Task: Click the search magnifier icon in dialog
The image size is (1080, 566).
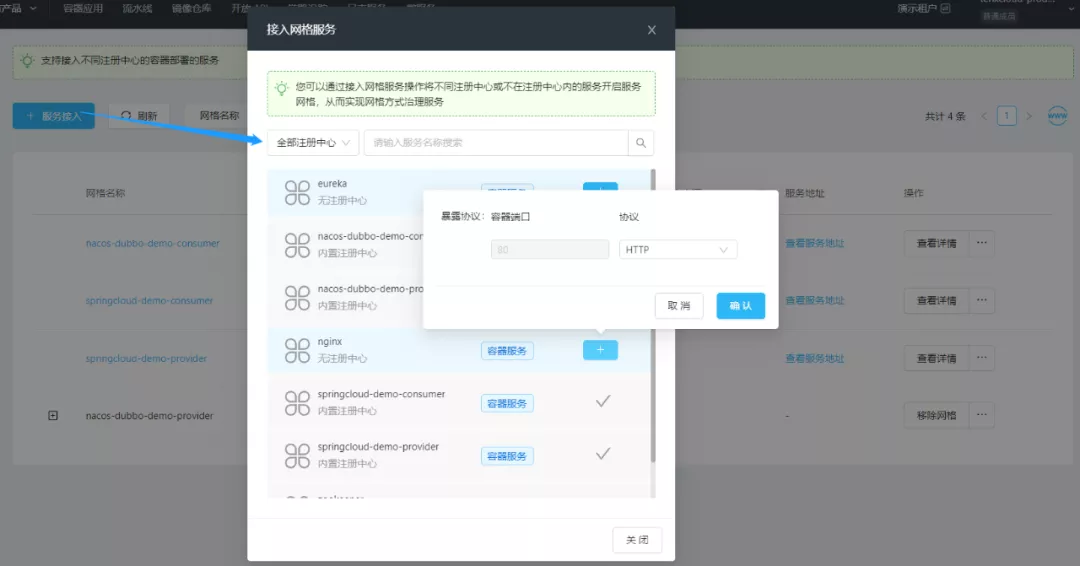Action: pos(641,143)
